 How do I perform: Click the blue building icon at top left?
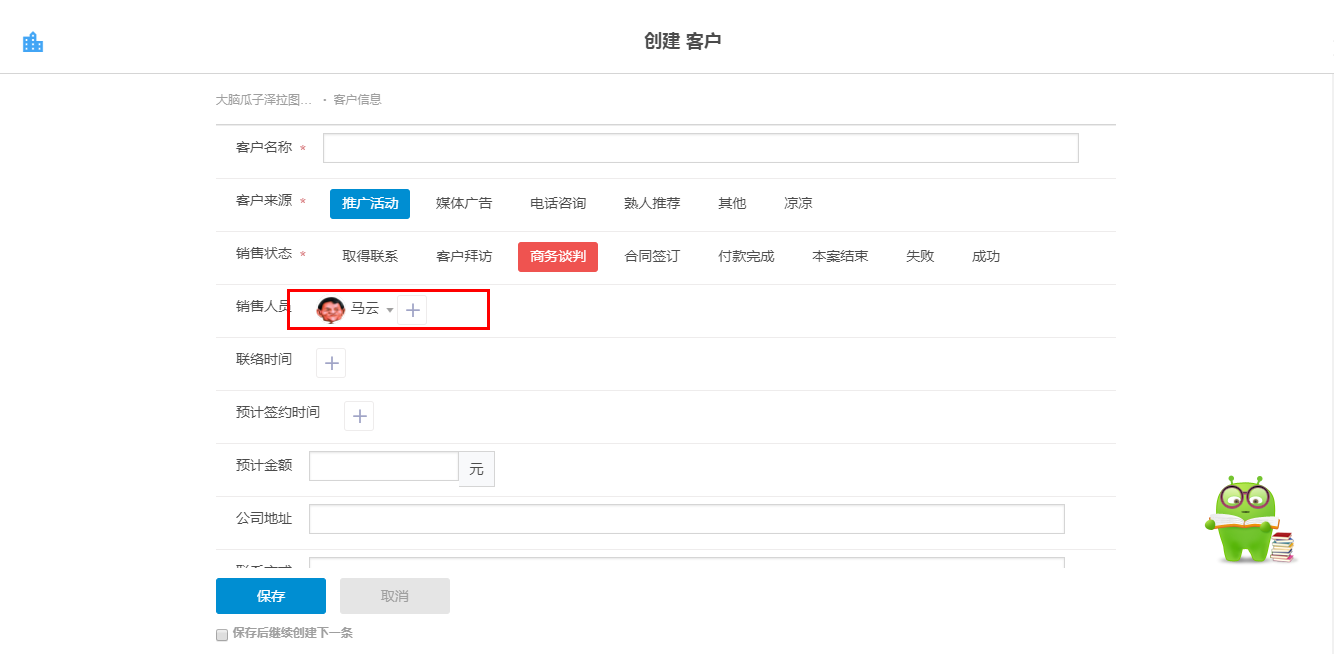[x=33, y=42]
